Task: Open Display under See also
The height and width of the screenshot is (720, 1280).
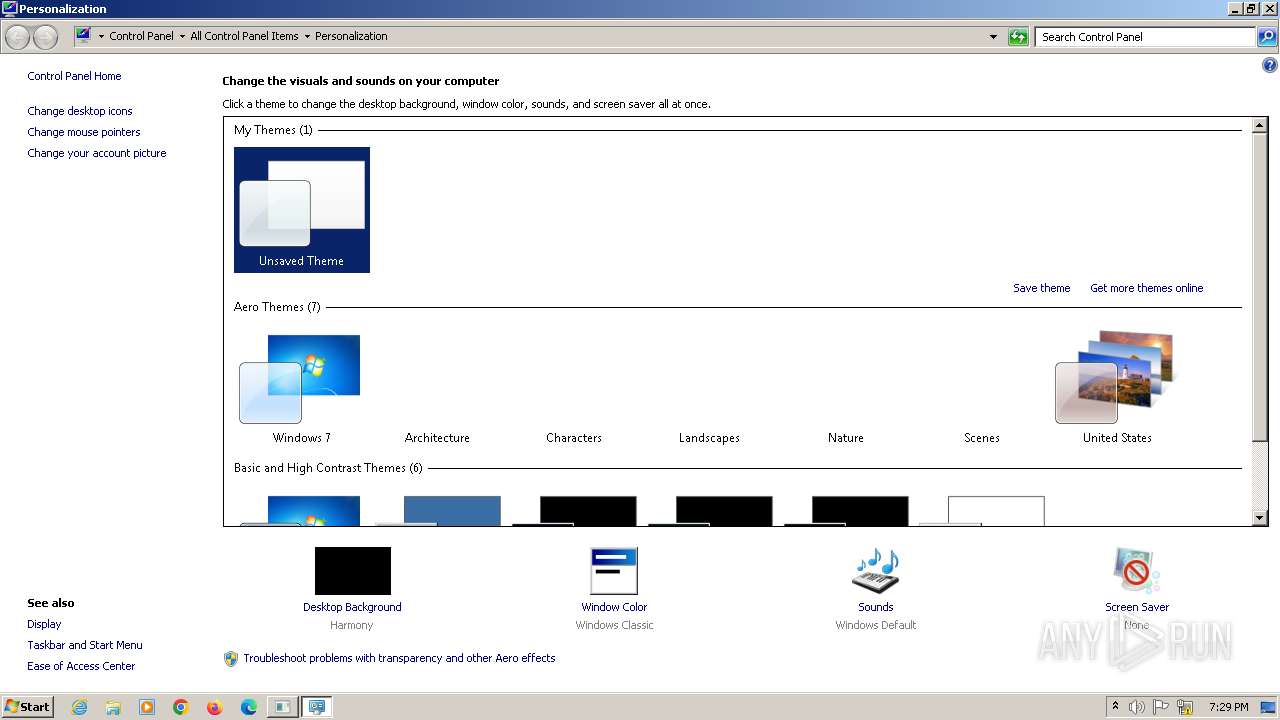Action: pyautogui.click(x=44, y=624)
